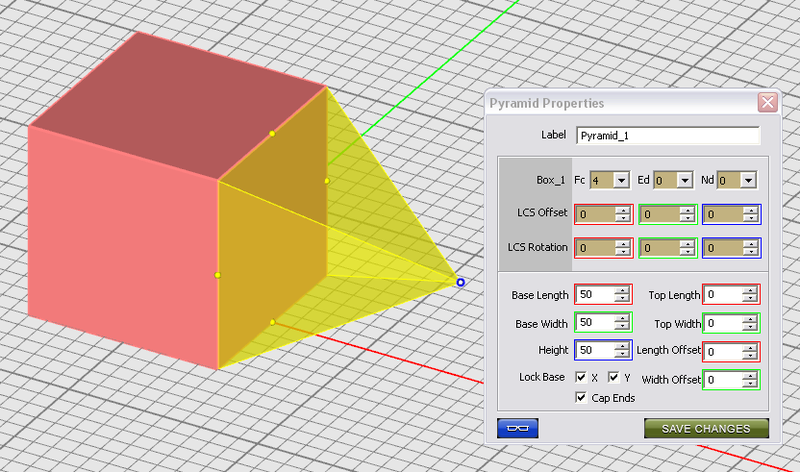Viewport: 800px width, 472px height.
Task: Toggle the Lock Base Y checkbox
Action: (614, 378)
